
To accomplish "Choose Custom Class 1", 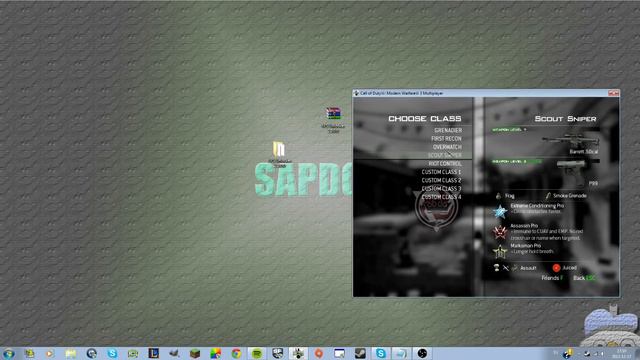I will (441, 172).
